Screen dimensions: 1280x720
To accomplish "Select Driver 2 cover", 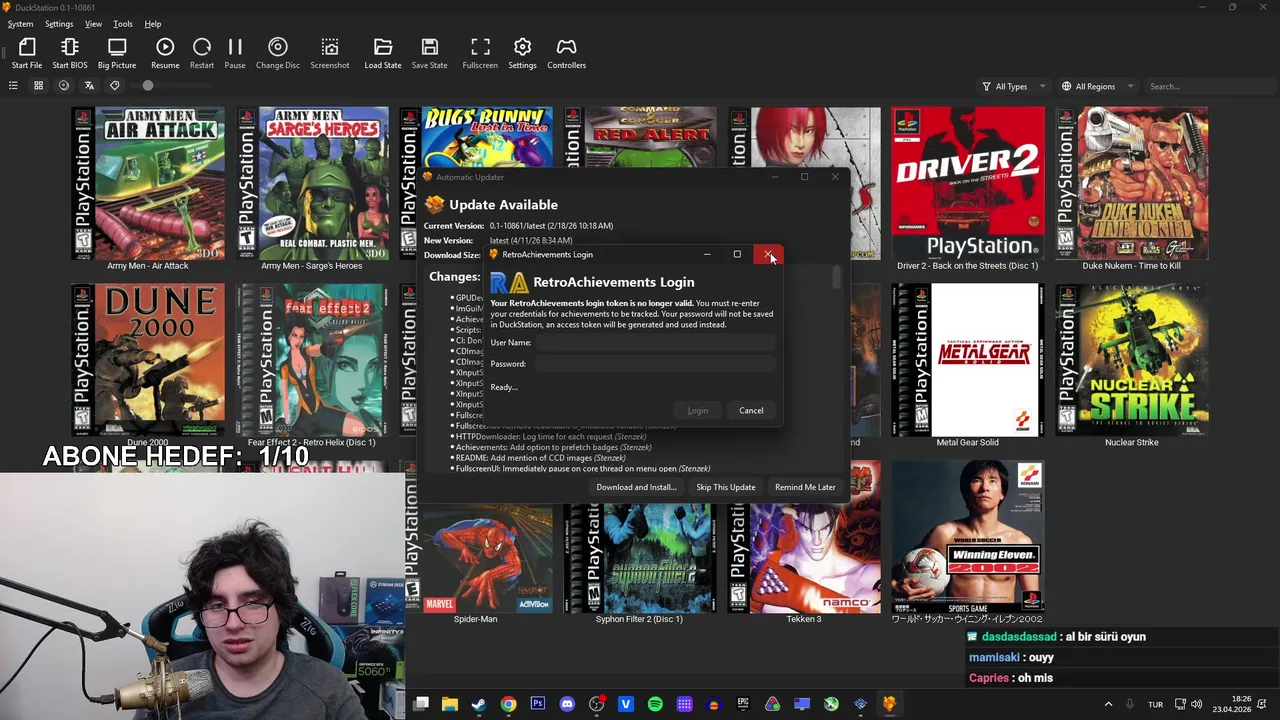I will 968,183.
